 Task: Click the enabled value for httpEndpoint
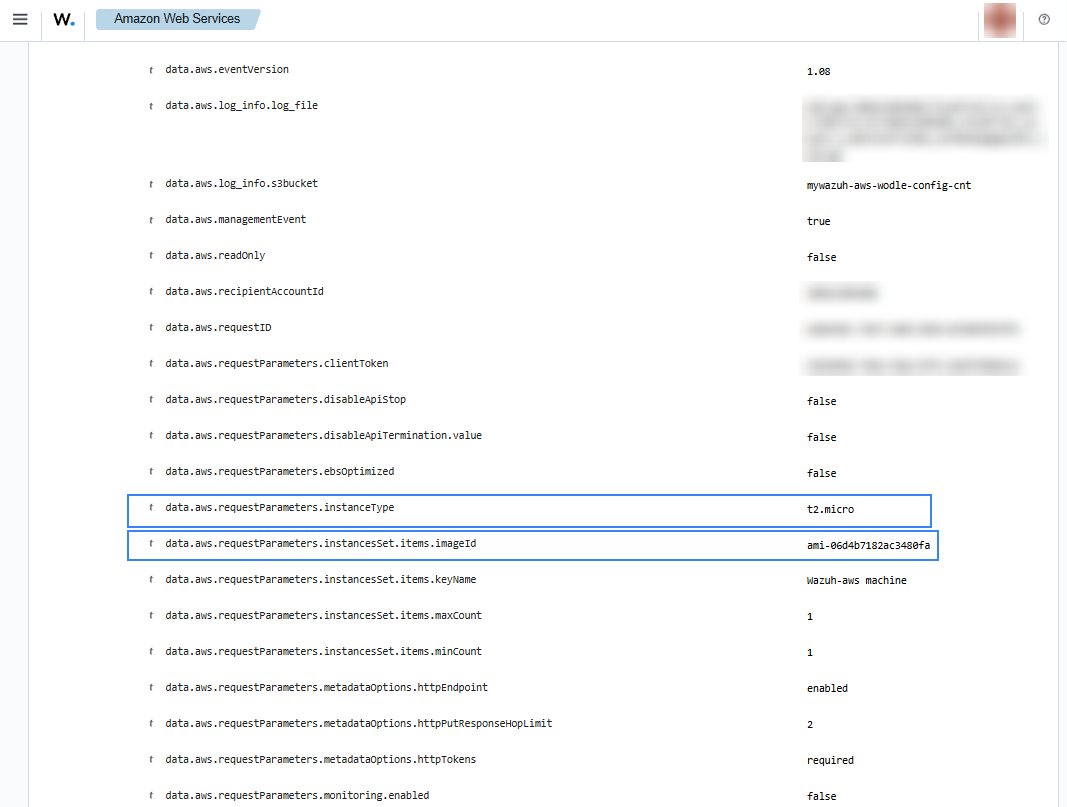(827, 689)
